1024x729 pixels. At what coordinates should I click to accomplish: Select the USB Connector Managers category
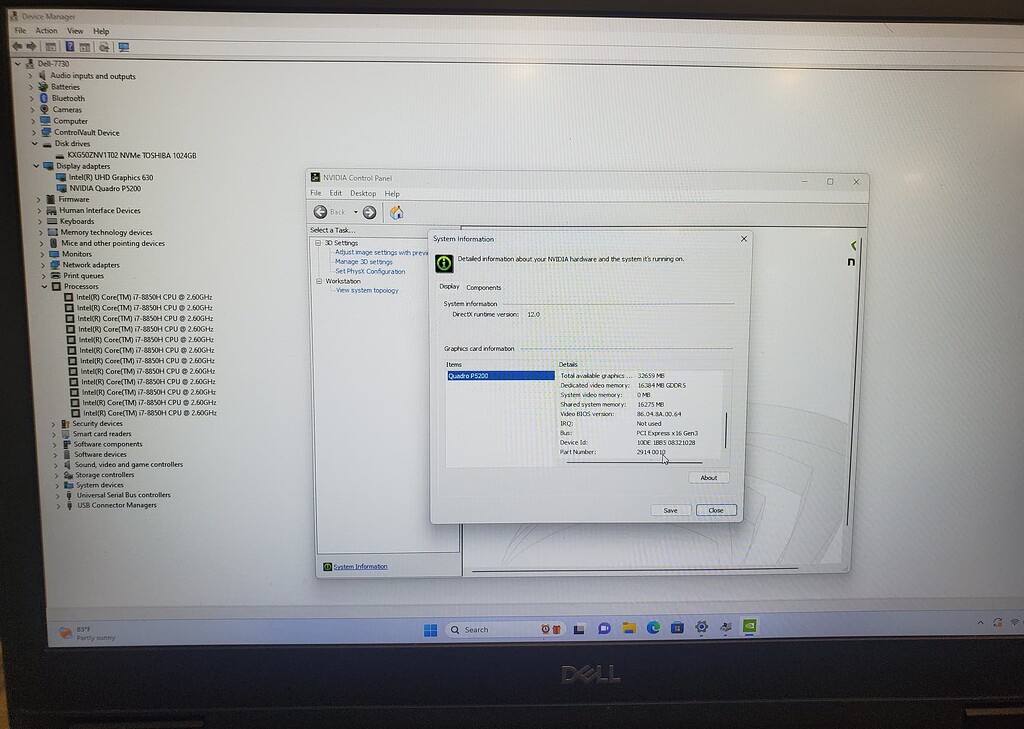pos(117,505)
